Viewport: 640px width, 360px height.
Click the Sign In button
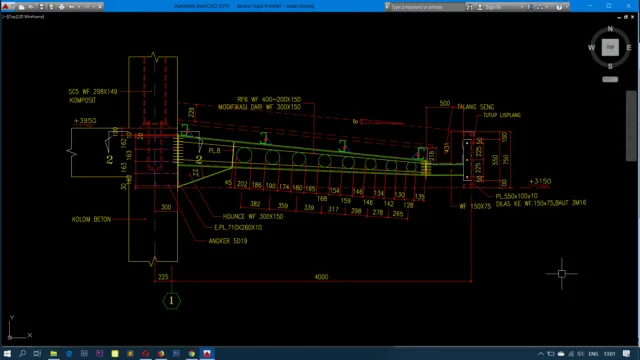coord(490,7)
